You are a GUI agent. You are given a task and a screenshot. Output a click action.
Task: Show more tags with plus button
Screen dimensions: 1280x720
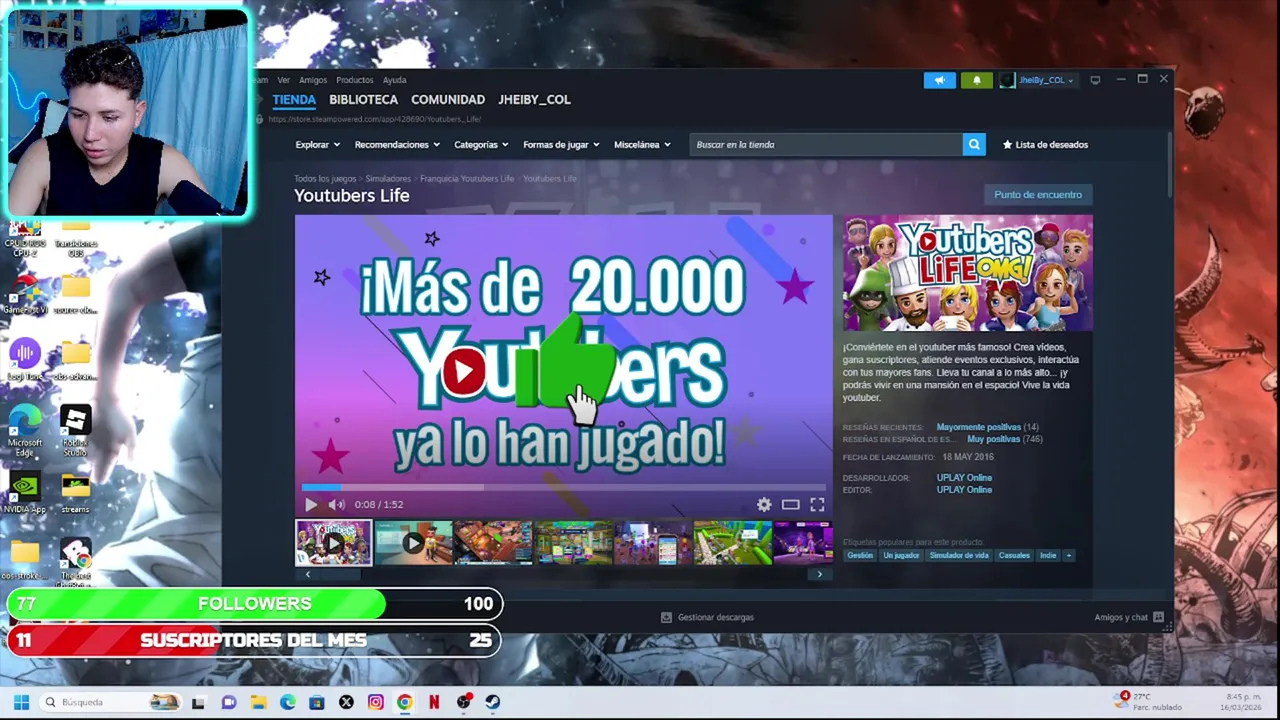coord(1068,555)
